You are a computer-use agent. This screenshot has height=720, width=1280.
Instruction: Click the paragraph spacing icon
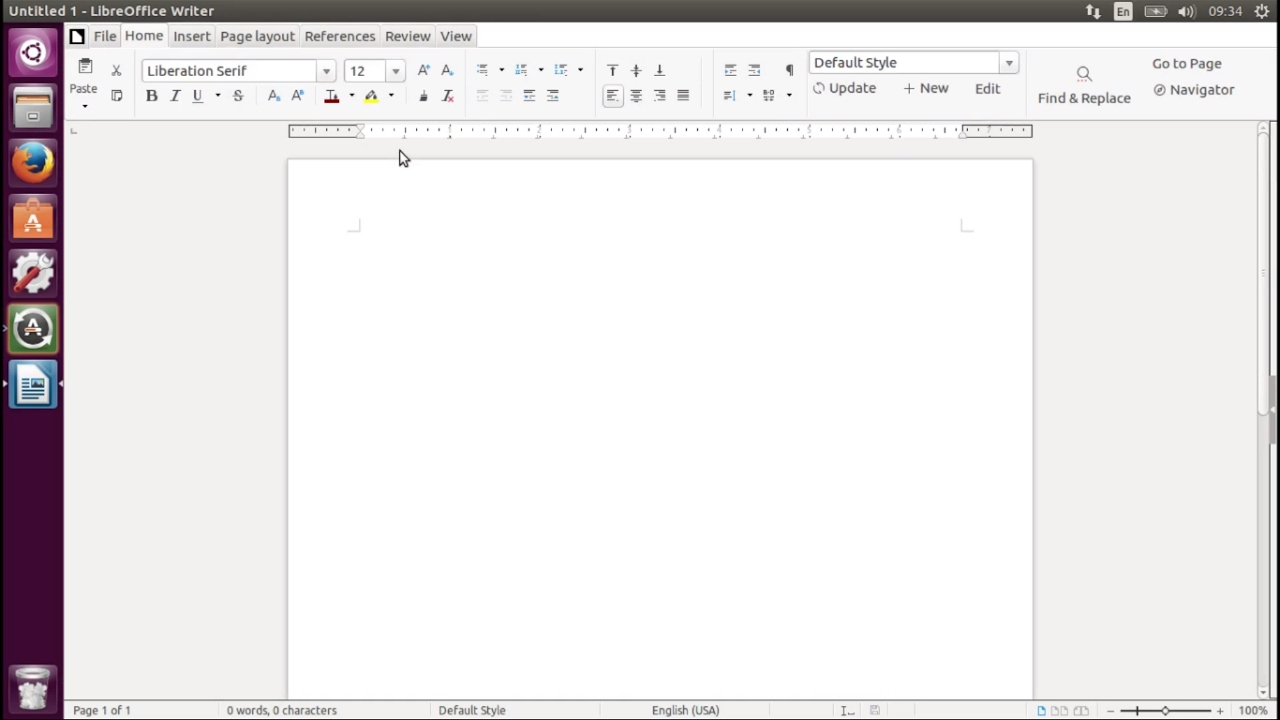(769, 96)
